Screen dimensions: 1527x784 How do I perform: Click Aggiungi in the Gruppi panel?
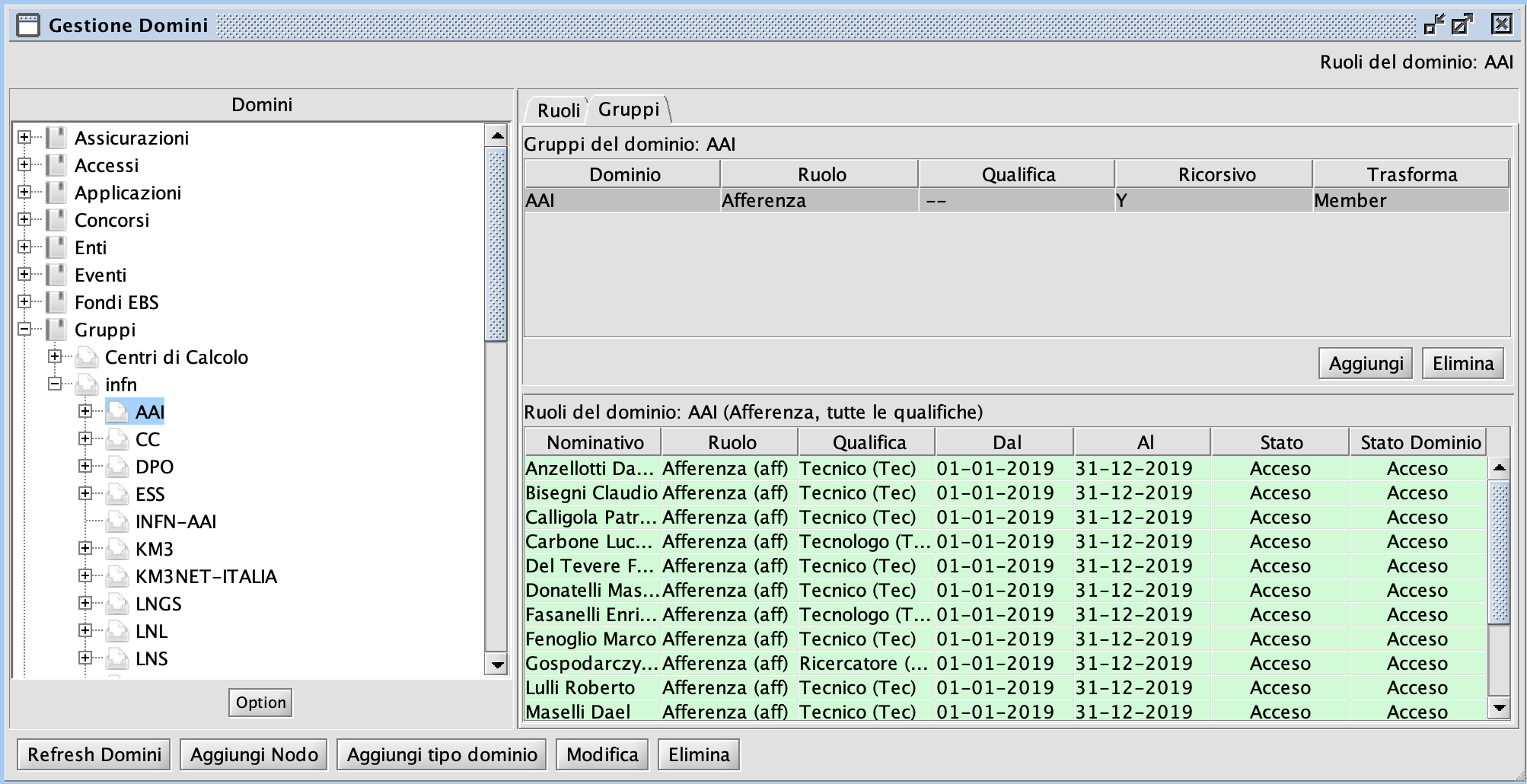tap(1366, 363)
